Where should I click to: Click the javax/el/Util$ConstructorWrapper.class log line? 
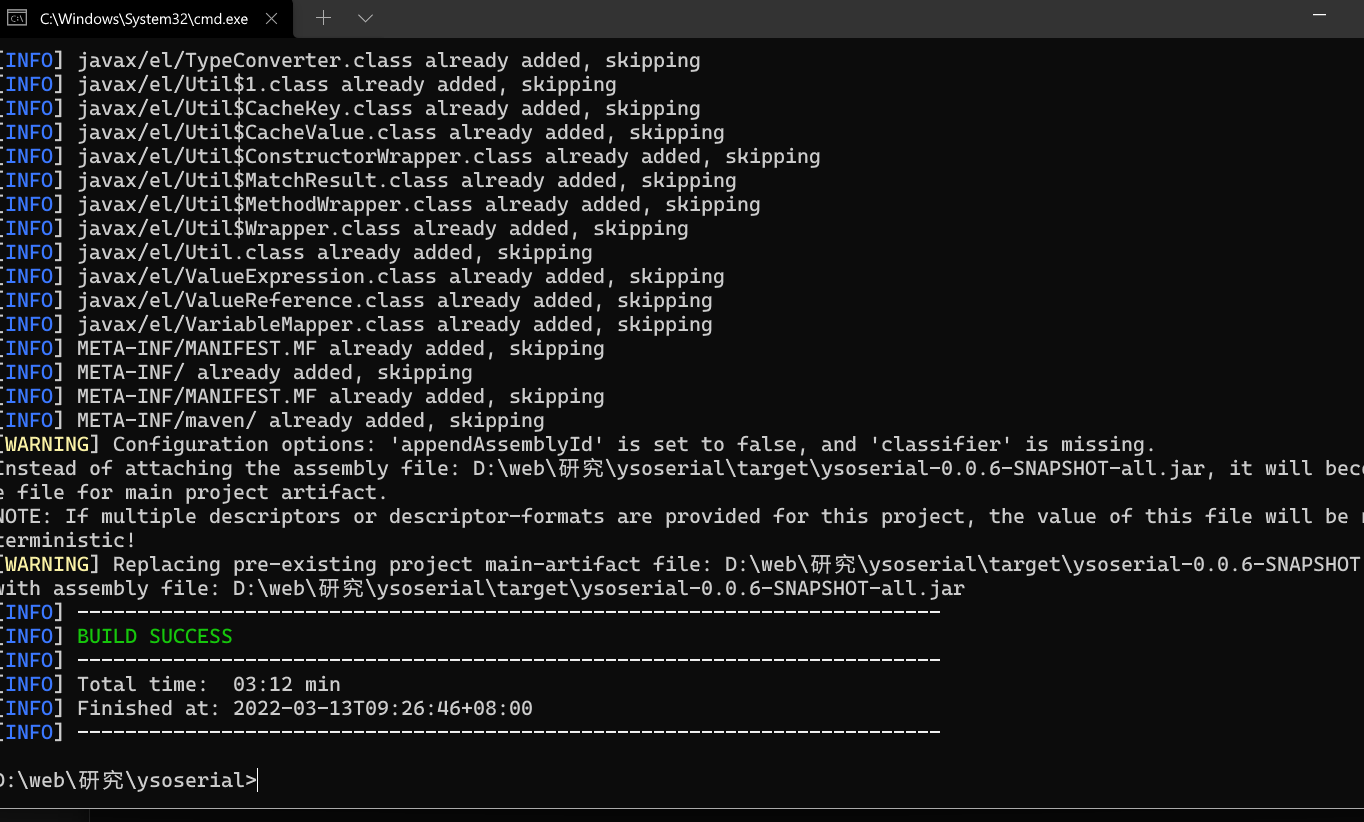(x=410, y=157)
